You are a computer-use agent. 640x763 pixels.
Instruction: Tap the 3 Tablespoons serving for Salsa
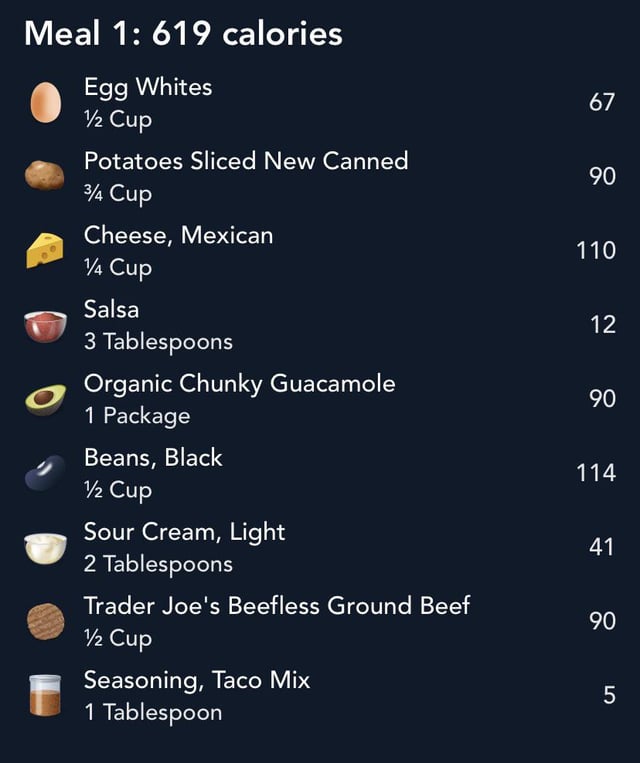158,342
